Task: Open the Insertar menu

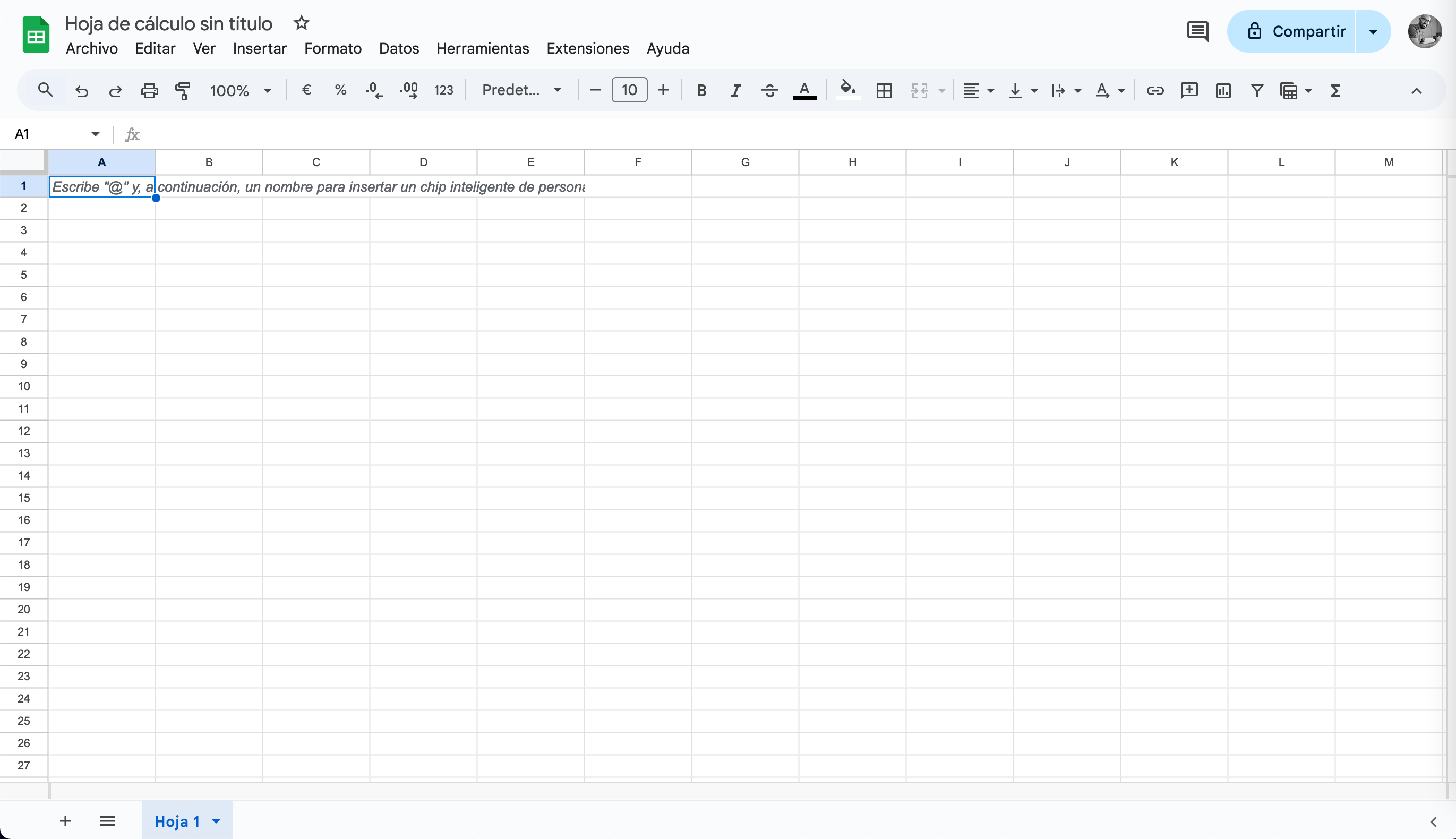Action: tap(259, 48)
